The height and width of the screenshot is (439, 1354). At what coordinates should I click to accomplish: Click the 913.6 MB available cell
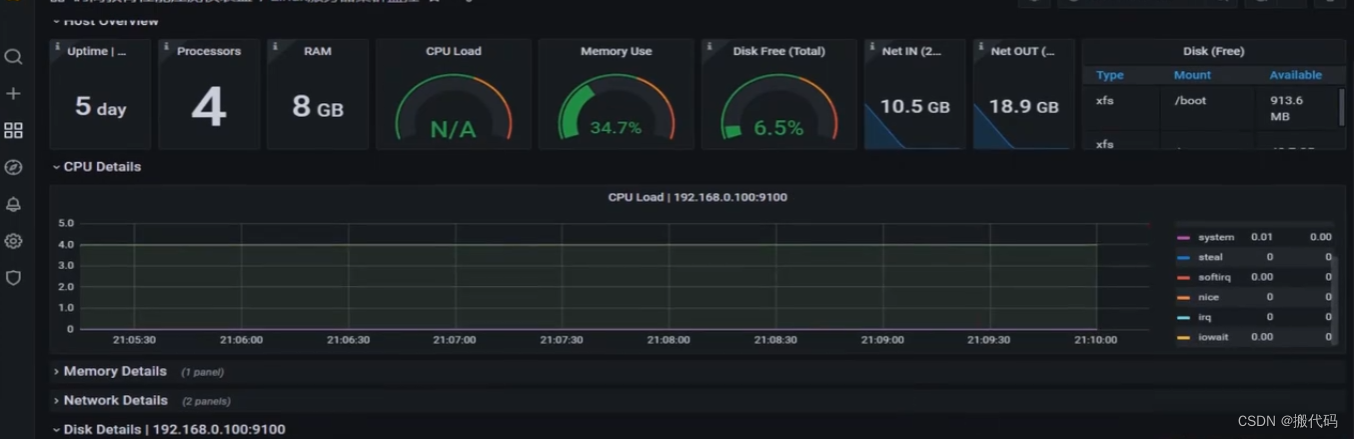coord(1287,108)
